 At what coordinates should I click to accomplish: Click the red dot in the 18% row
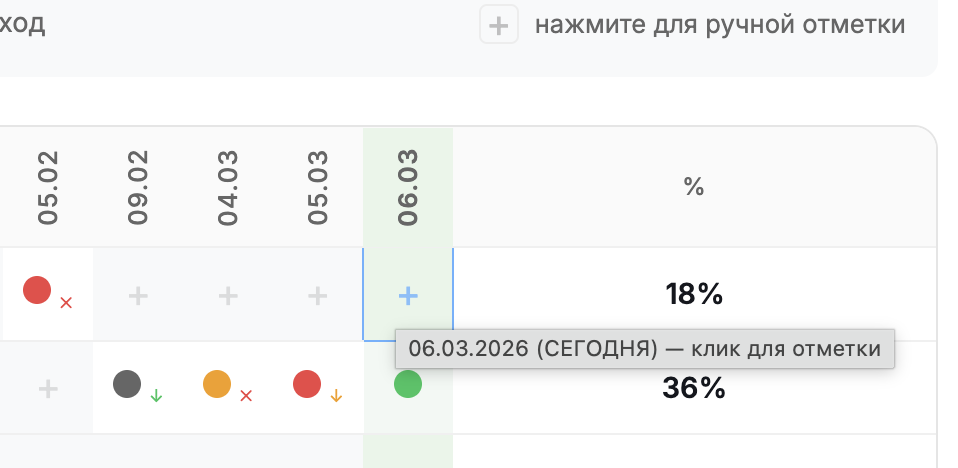37,291
